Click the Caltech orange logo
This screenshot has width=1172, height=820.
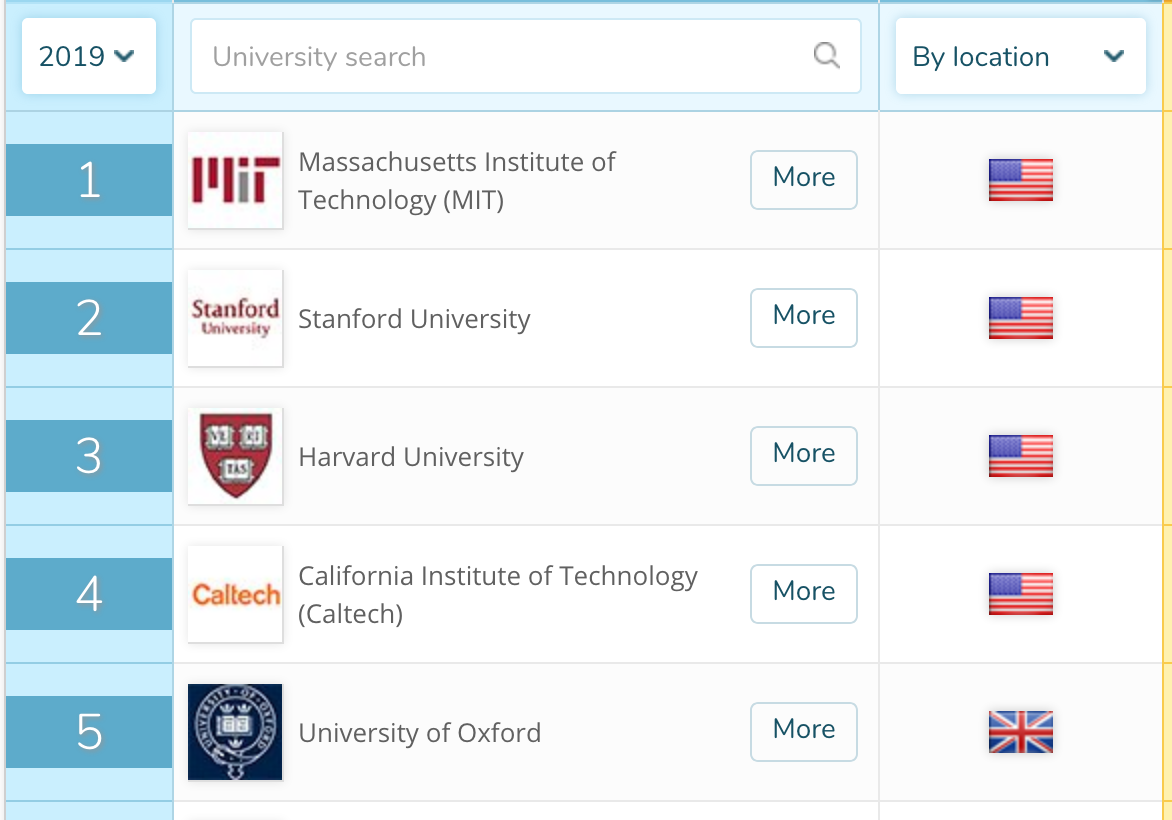235,594
